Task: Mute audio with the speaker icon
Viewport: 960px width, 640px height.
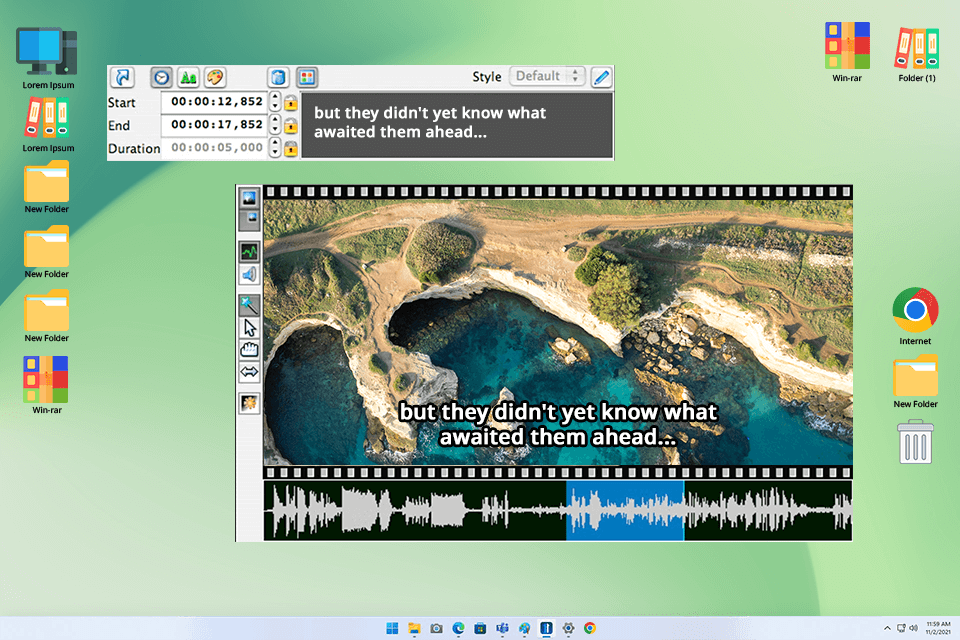Action: [x=247, y=275]
